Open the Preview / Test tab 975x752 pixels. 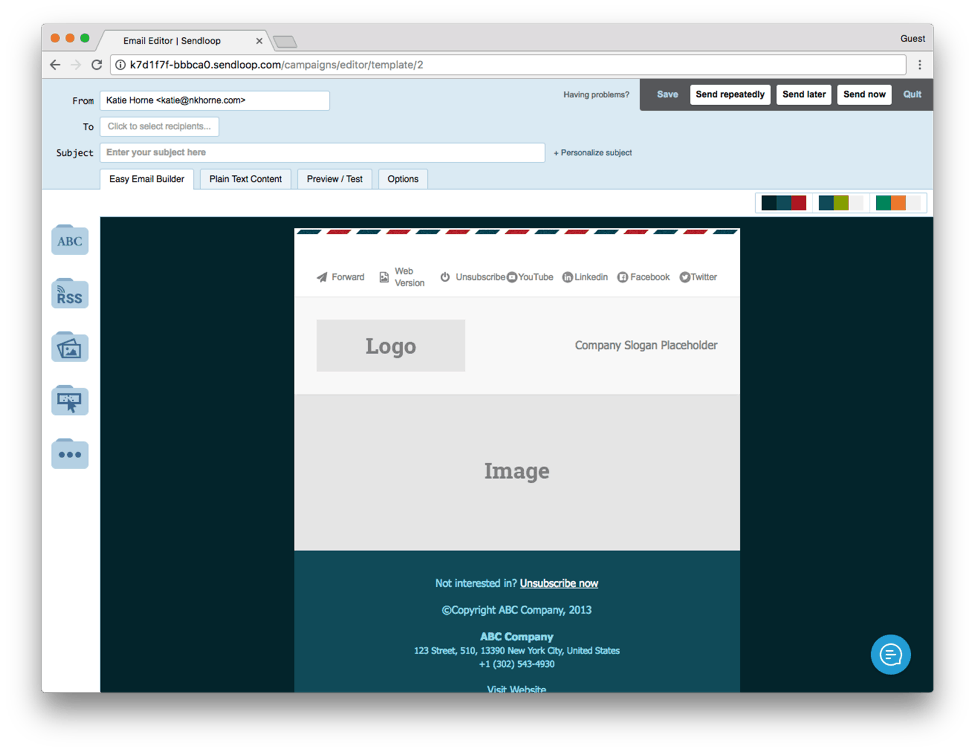tap(334, 179)
